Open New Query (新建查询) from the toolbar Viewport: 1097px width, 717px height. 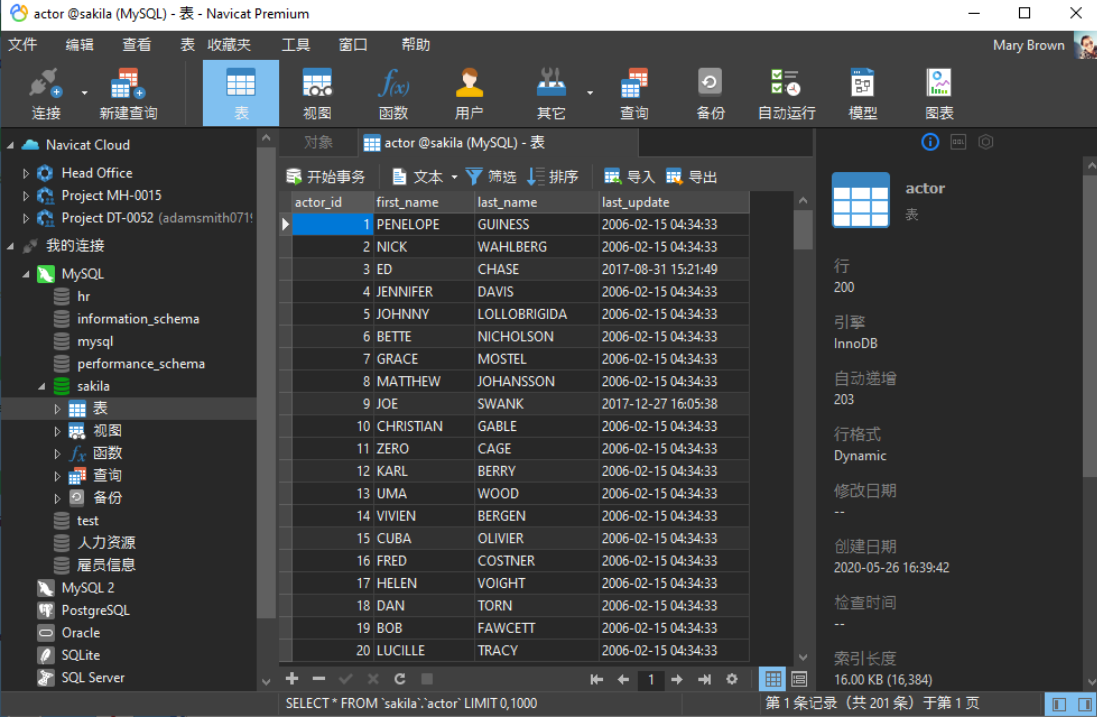tap(128, 93)
